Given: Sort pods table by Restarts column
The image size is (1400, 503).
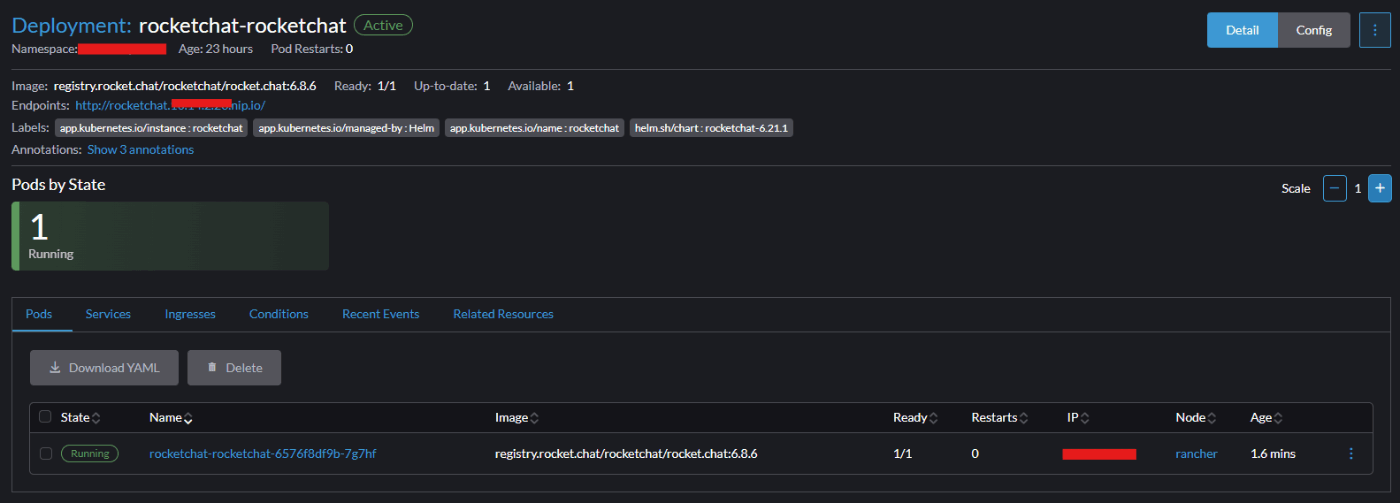Looking at the screenshot, I should coord(1001,417).
